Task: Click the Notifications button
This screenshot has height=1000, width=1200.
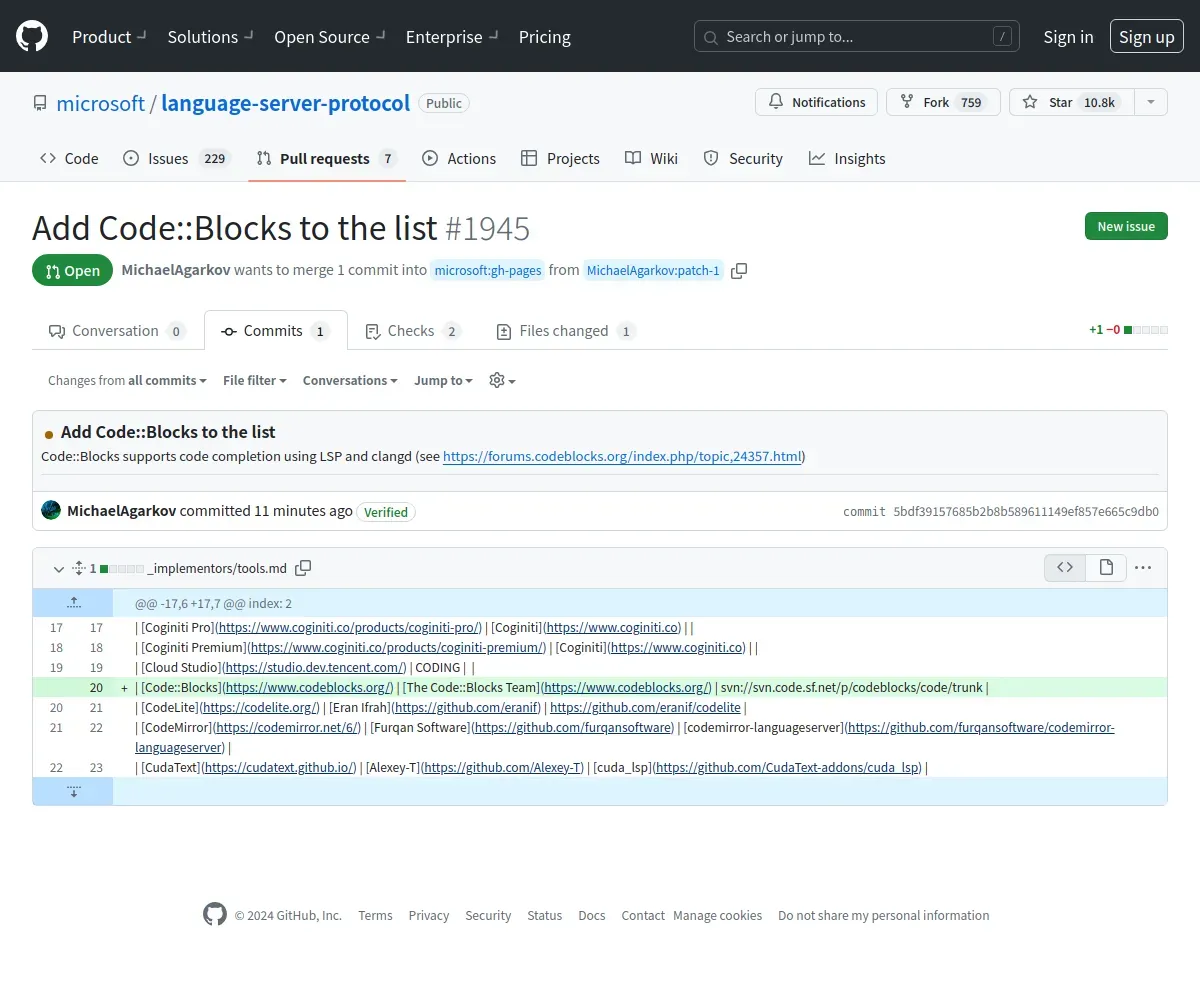Action: click(817, 102)
